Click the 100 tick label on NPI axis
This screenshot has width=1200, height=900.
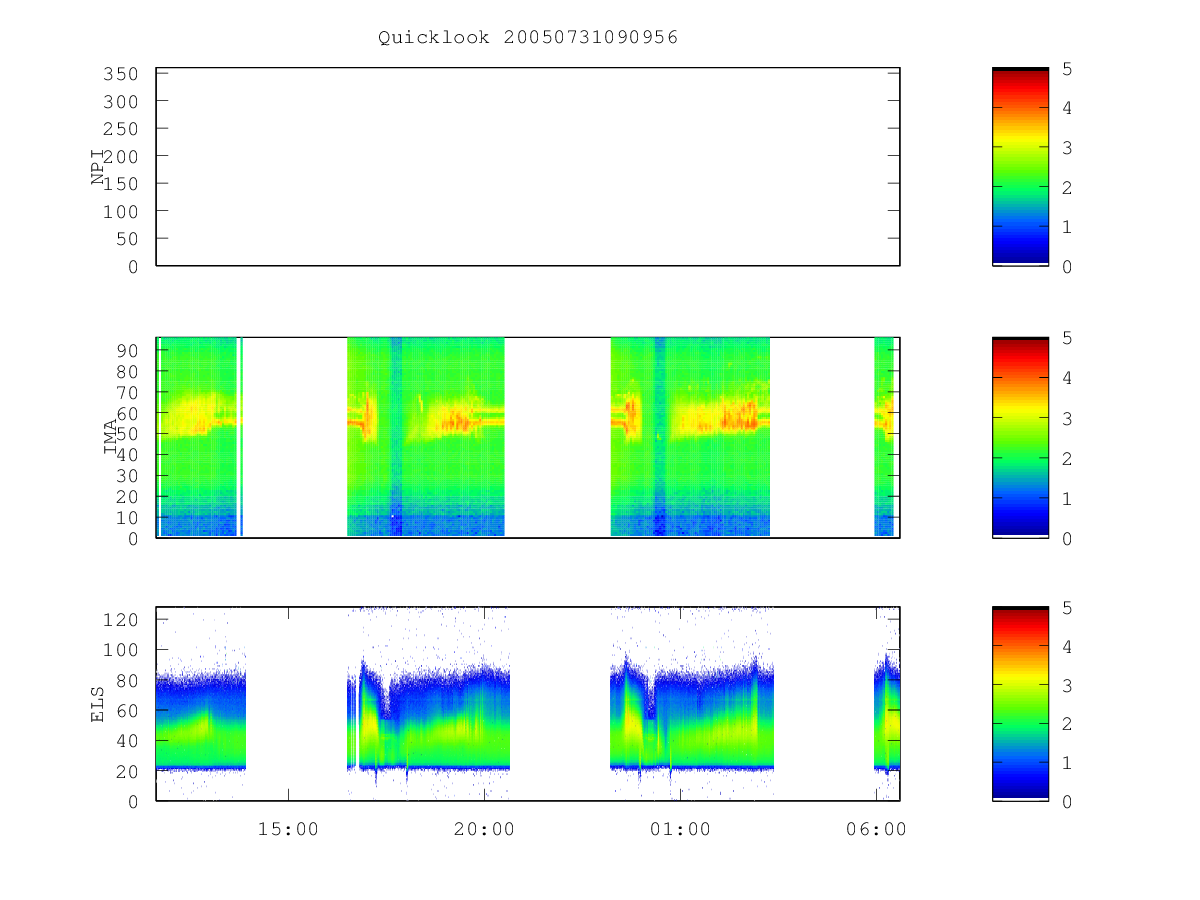[x=122, y=211]
